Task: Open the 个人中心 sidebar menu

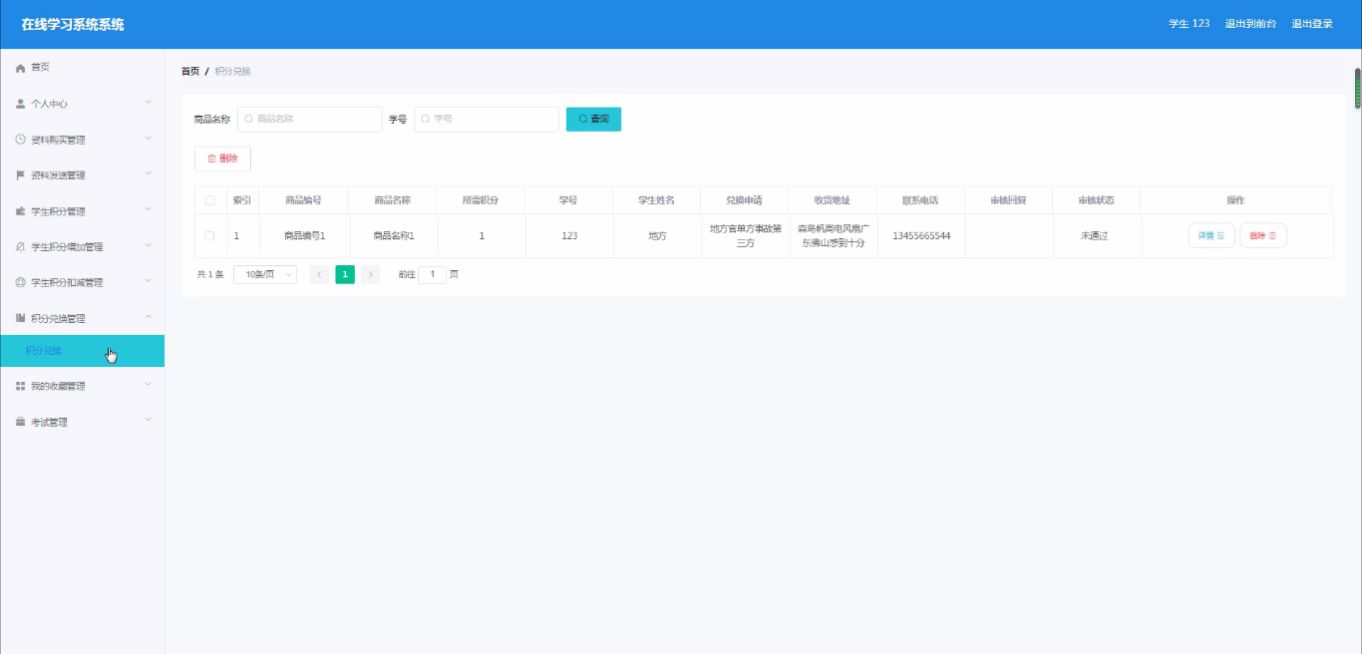Action: (82, 104)
